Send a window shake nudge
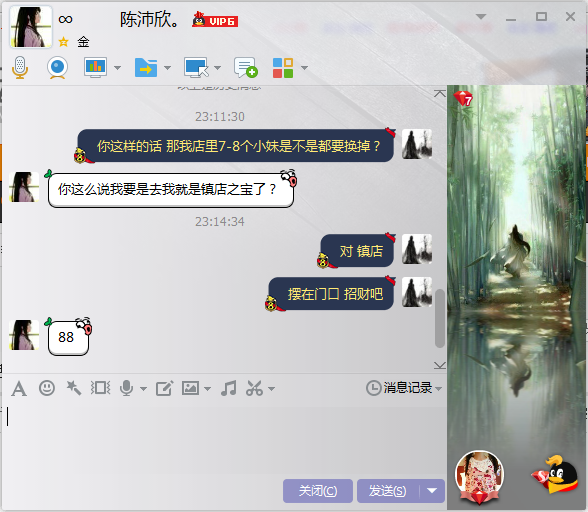 pos(100,388)
